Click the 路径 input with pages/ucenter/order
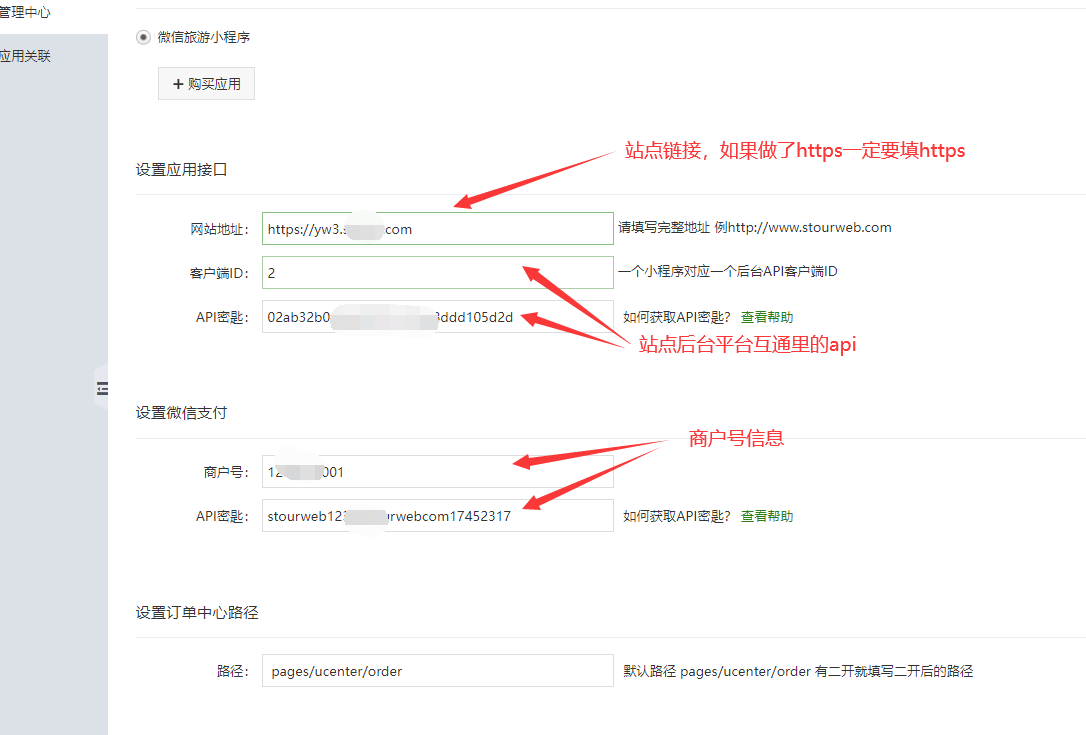1086x735 pixels. pos(437,671)
